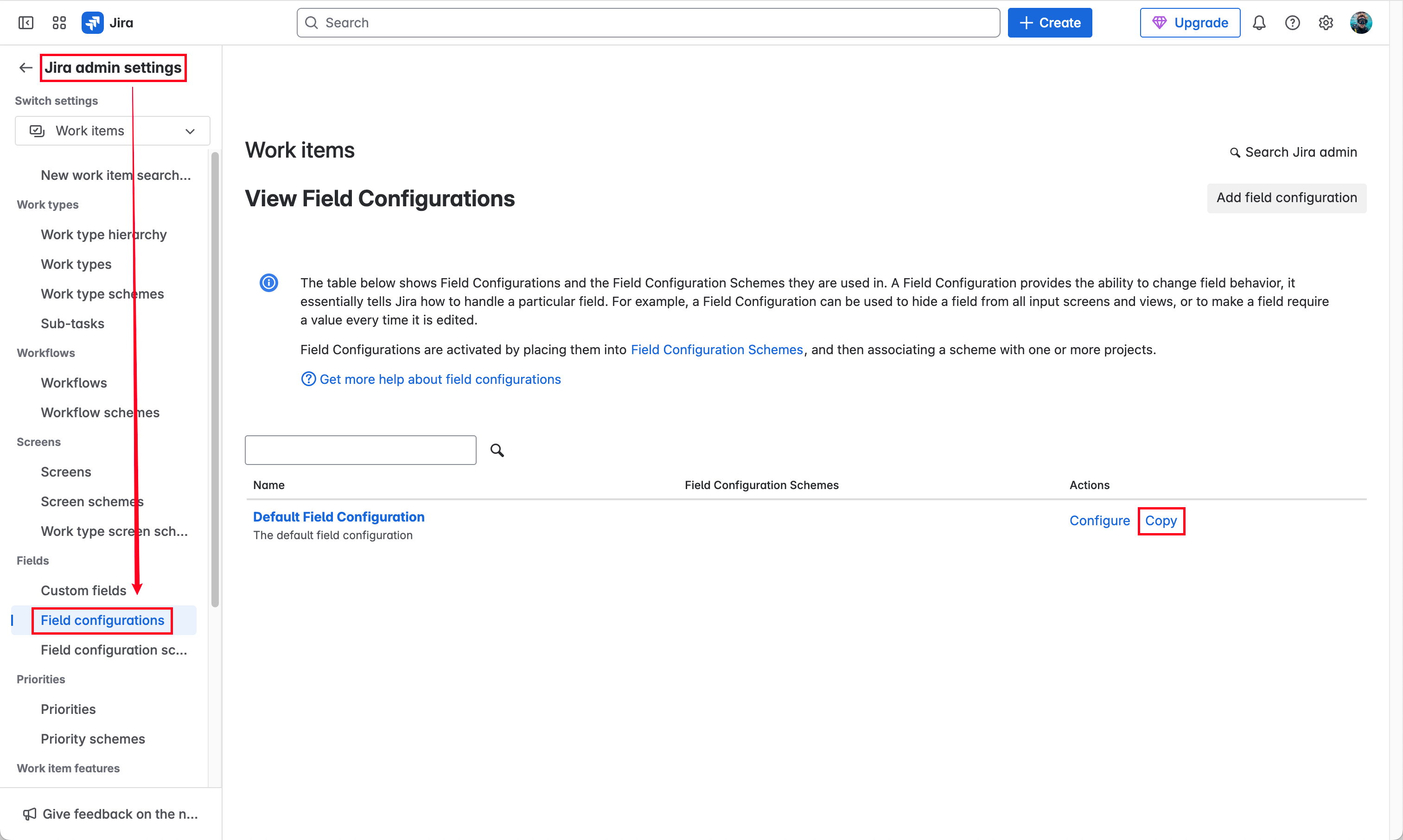Image resolution: width=1403 pixels, height=840 pixels.
Task: Open the app switcher grid icon
Action: 59,23
